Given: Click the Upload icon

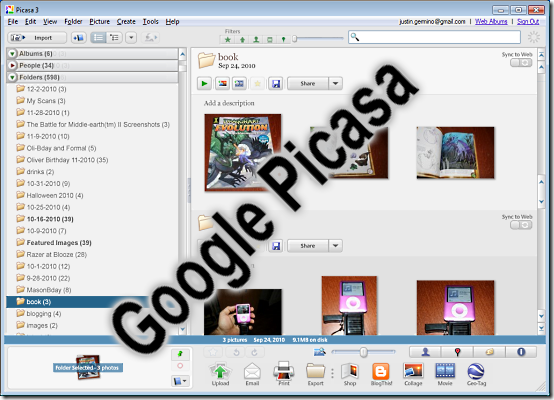Looking at the screenshot, I should (220, 374).
